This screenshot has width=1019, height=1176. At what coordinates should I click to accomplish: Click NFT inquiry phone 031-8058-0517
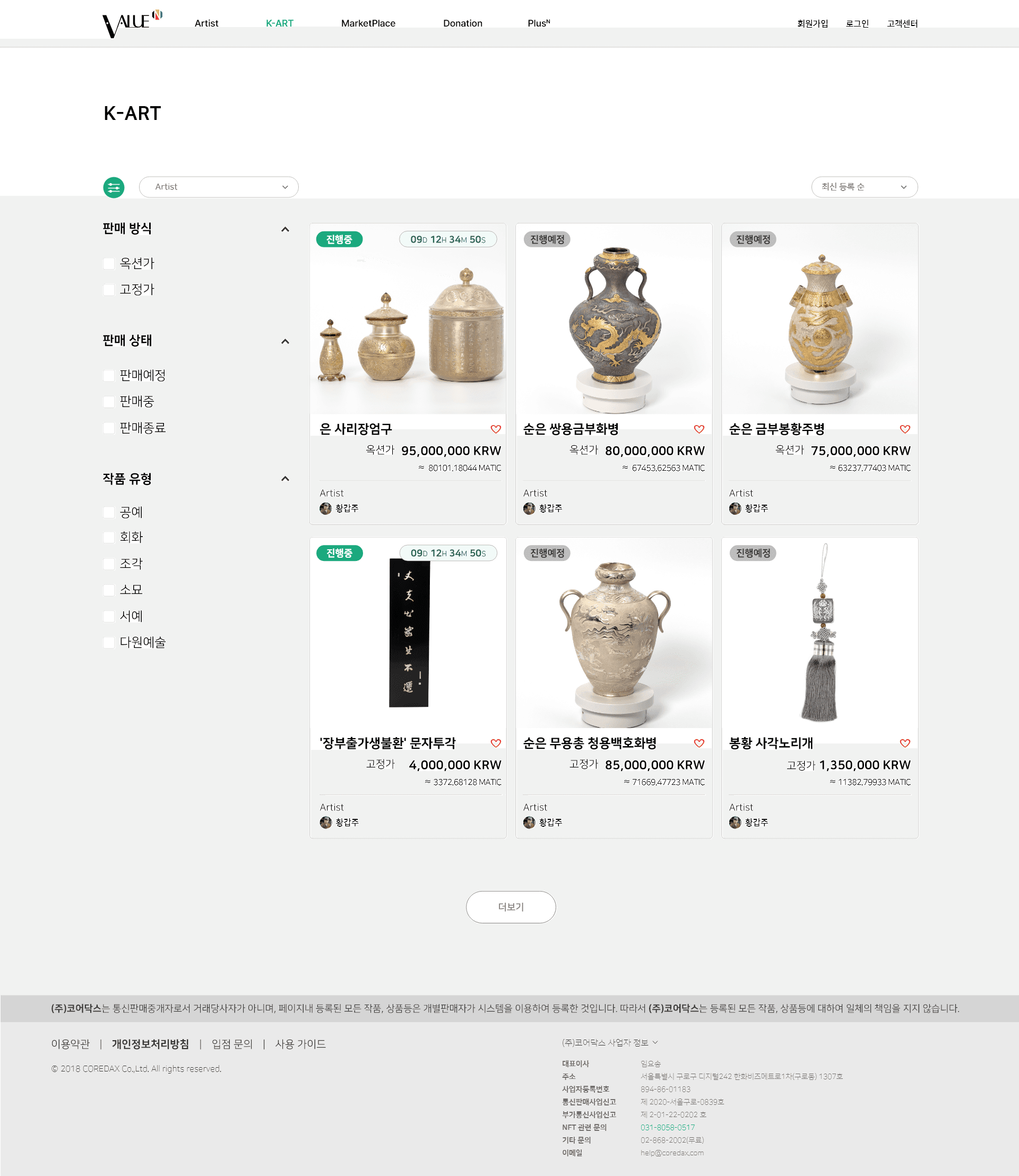pos(668,1127)
